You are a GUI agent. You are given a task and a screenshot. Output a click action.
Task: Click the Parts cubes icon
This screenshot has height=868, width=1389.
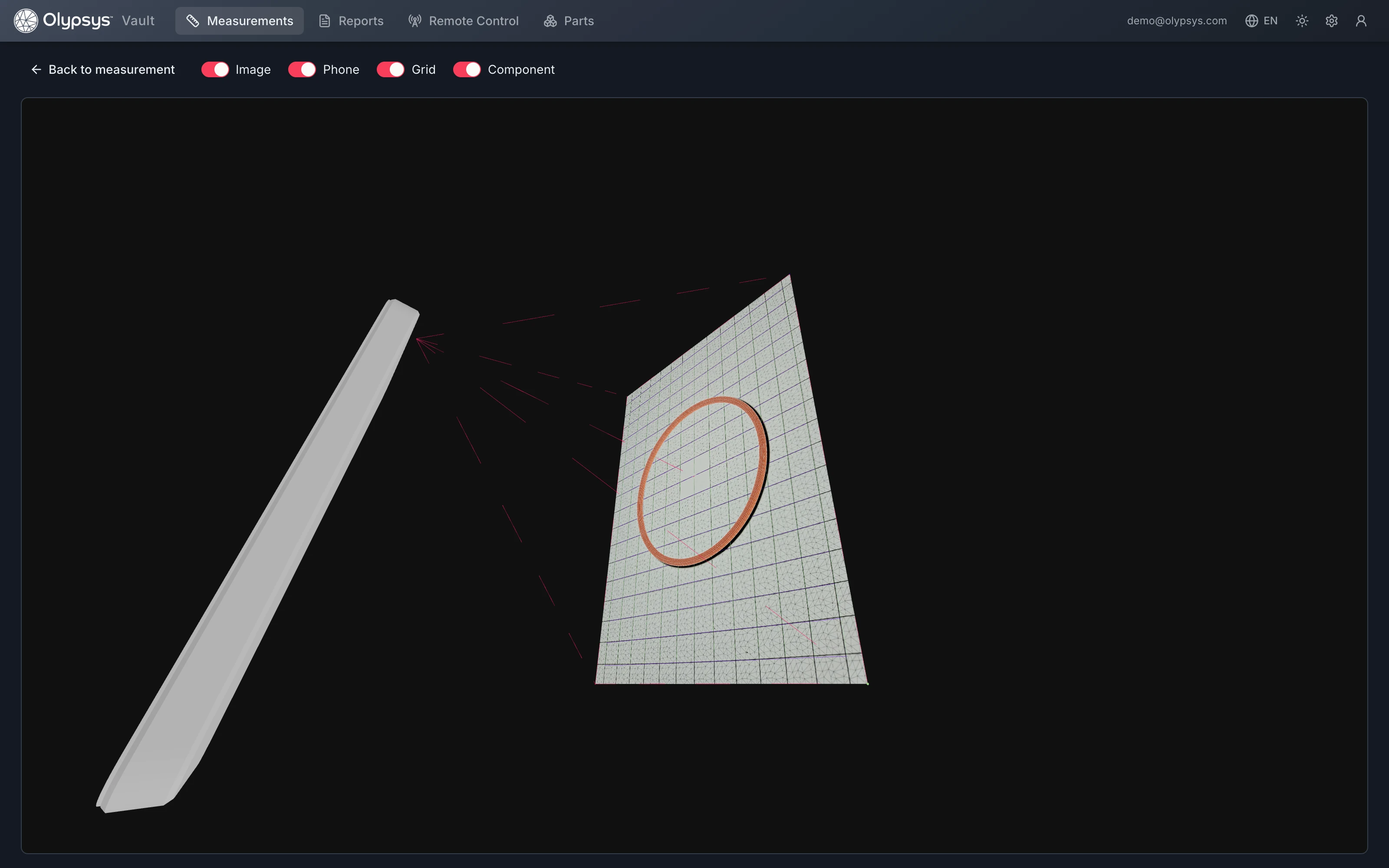(x=550, y=21)
